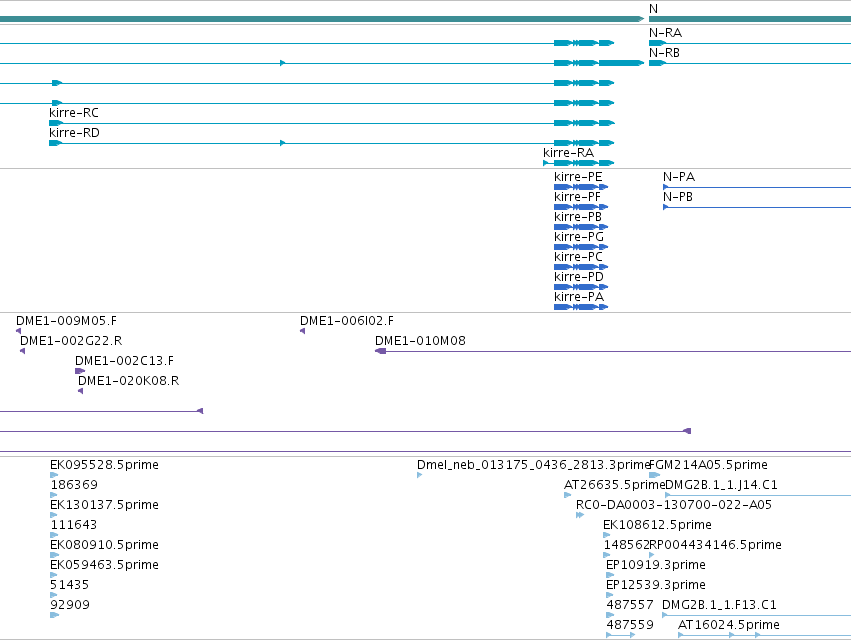Click the EK108612.5prime EST feature
The height and width of the screenshot is (640, 851).
(657, 525)
